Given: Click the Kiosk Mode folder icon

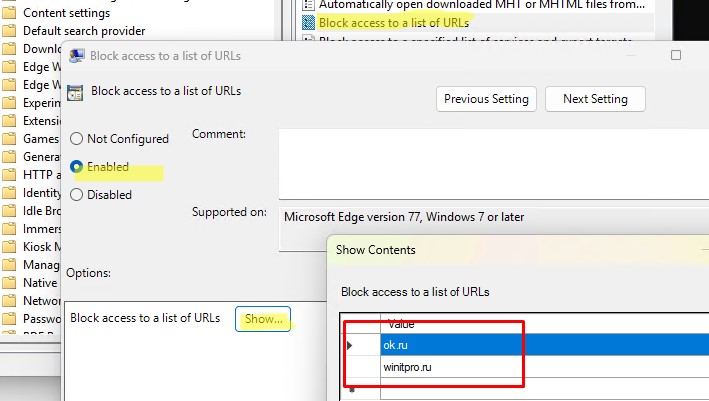Looking at the screenshot, I should point(9,247).
